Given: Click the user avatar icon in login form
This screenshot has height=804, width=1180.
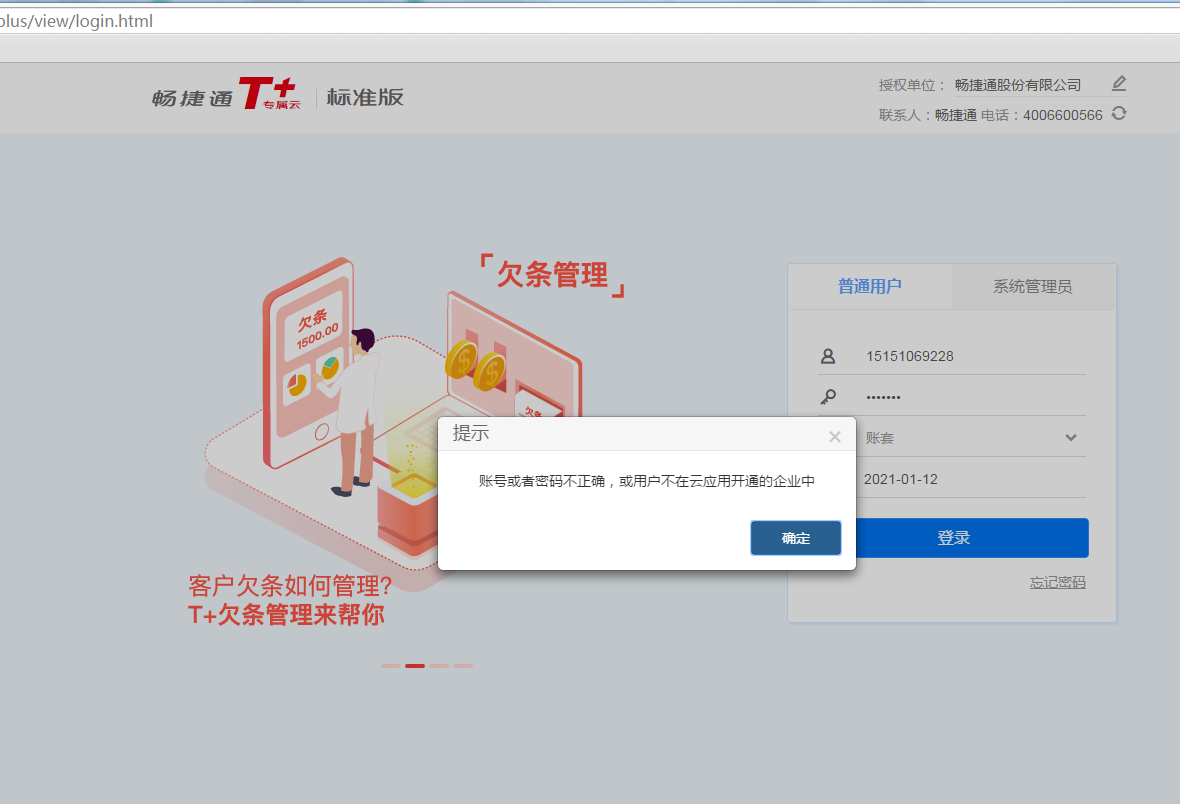Looking at the screenshot, I should (828, 356).
